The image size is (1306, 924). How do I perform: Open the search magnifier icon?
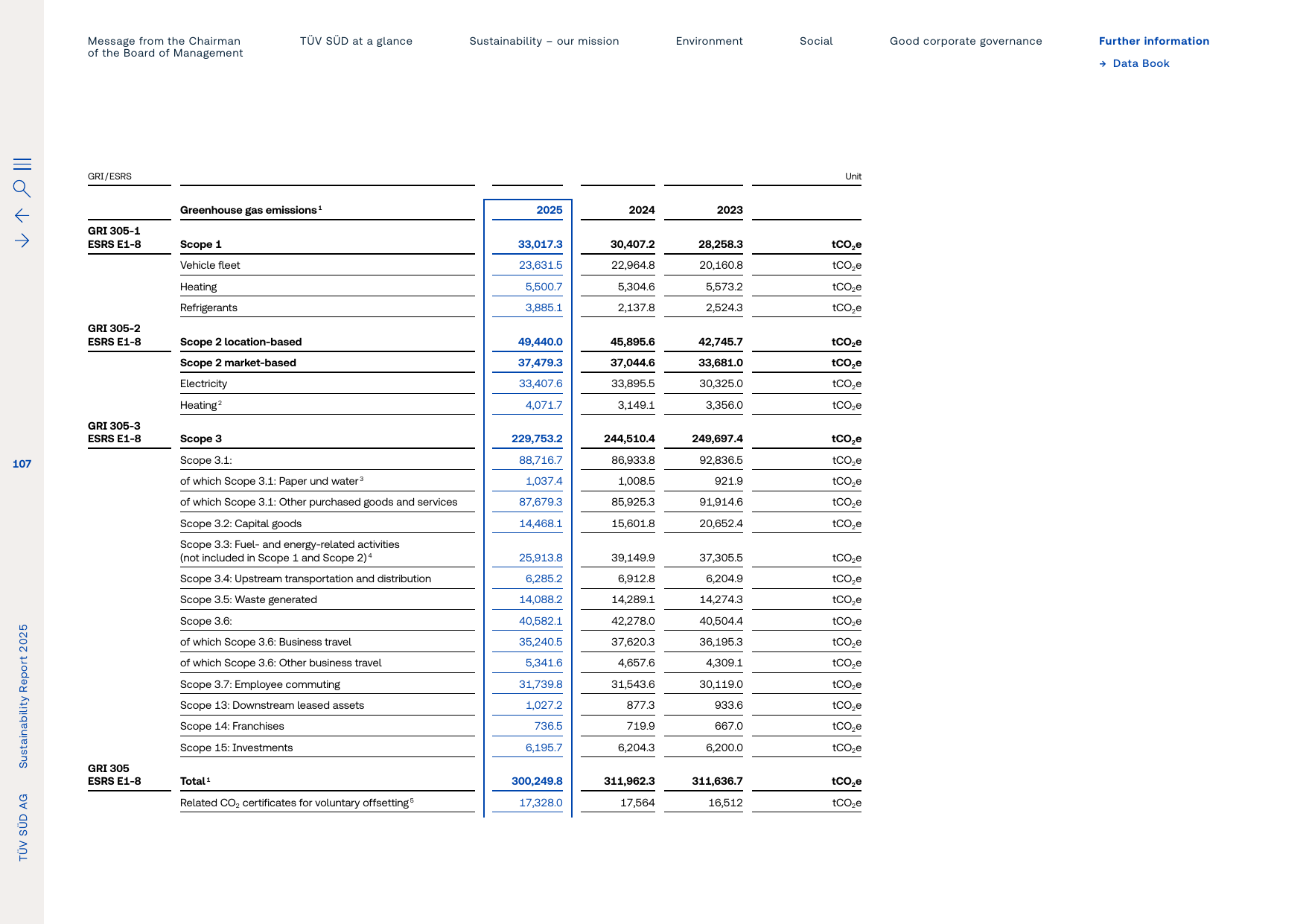point(22,189)
